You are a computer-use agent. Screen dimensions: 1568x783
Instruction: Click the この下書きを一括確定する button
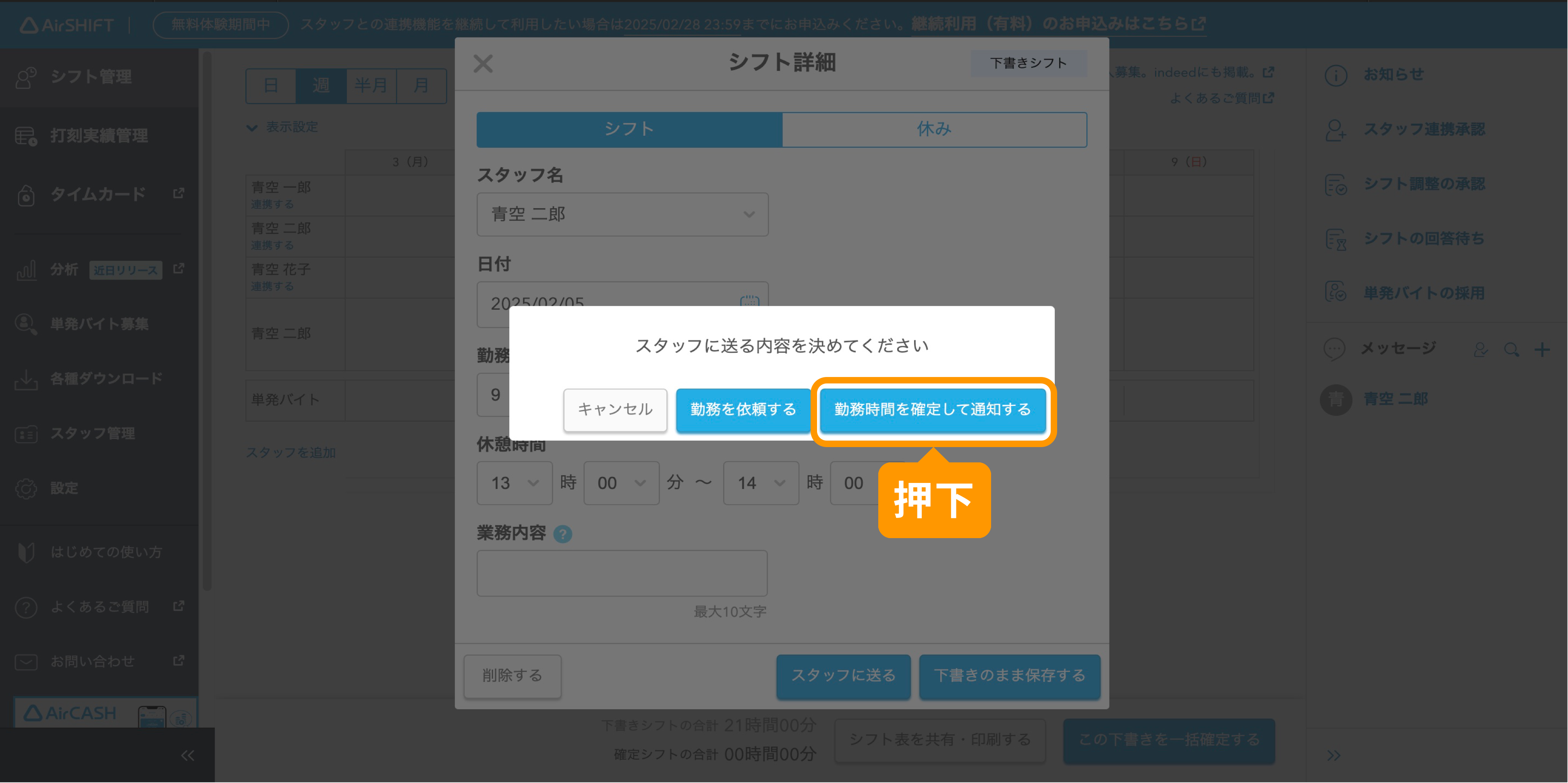1169,740
